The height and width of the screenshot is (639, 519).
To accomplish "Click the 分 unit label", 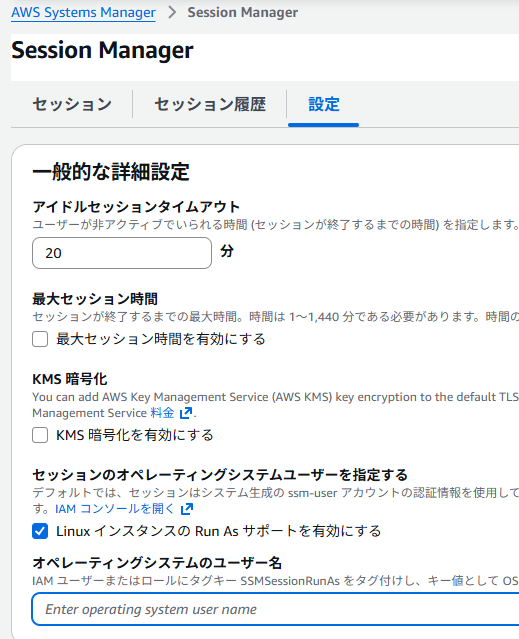I will [x=227, y=251].
